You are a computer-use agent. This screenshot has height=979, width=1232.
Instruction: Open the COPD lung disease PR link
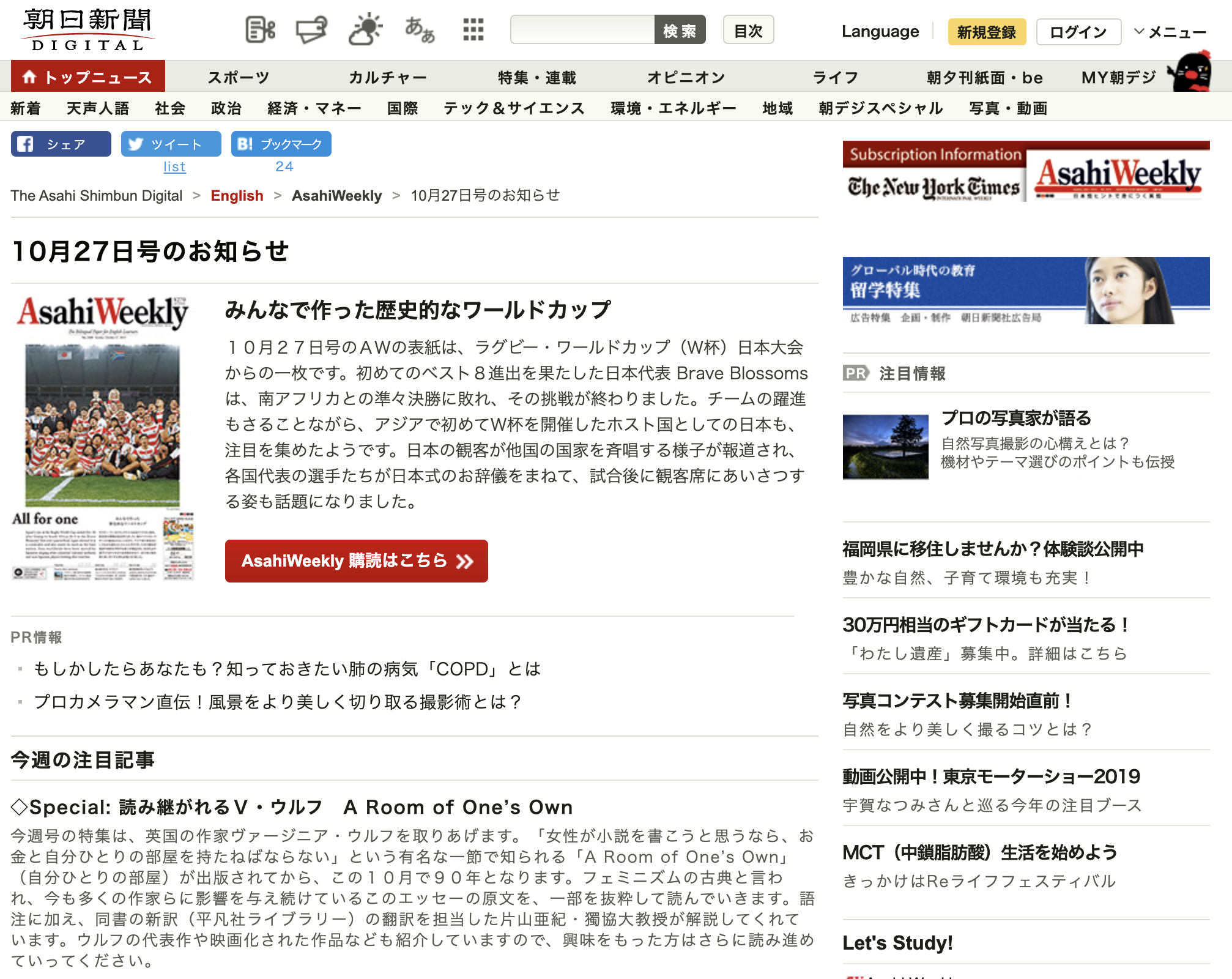point(288,669)
